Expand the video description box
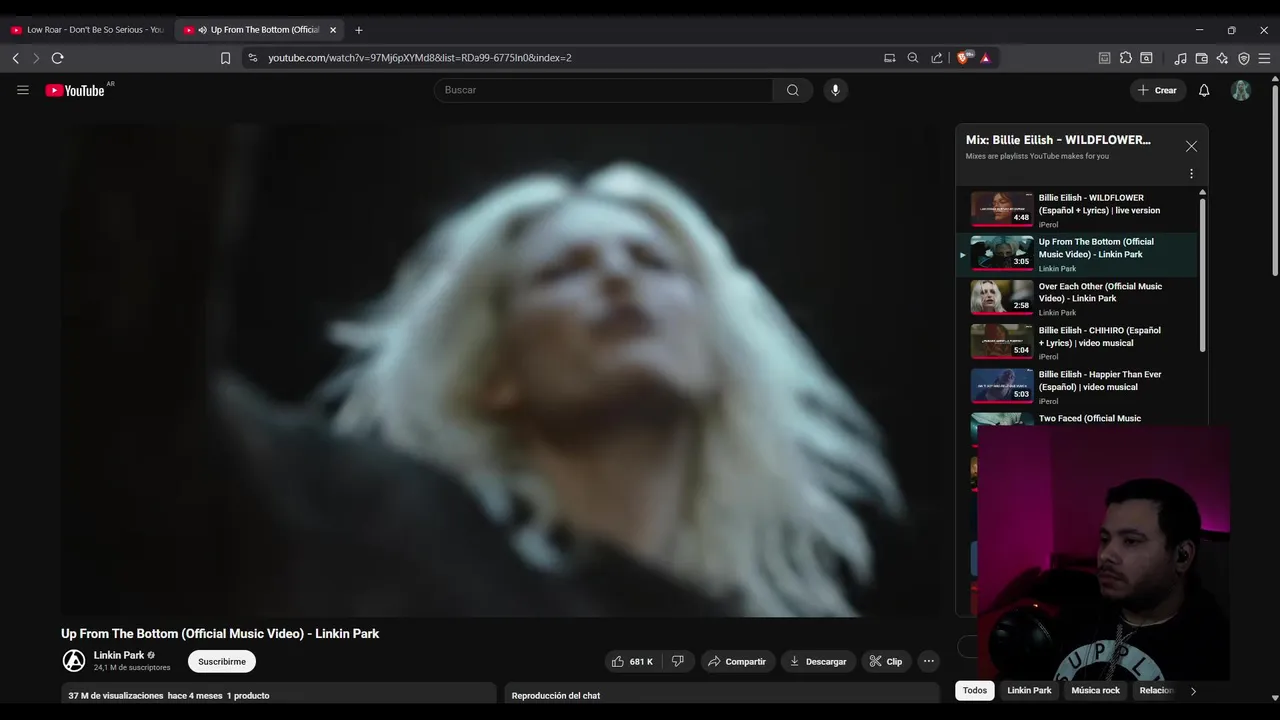1280x720 pixels. pos(279,695)
